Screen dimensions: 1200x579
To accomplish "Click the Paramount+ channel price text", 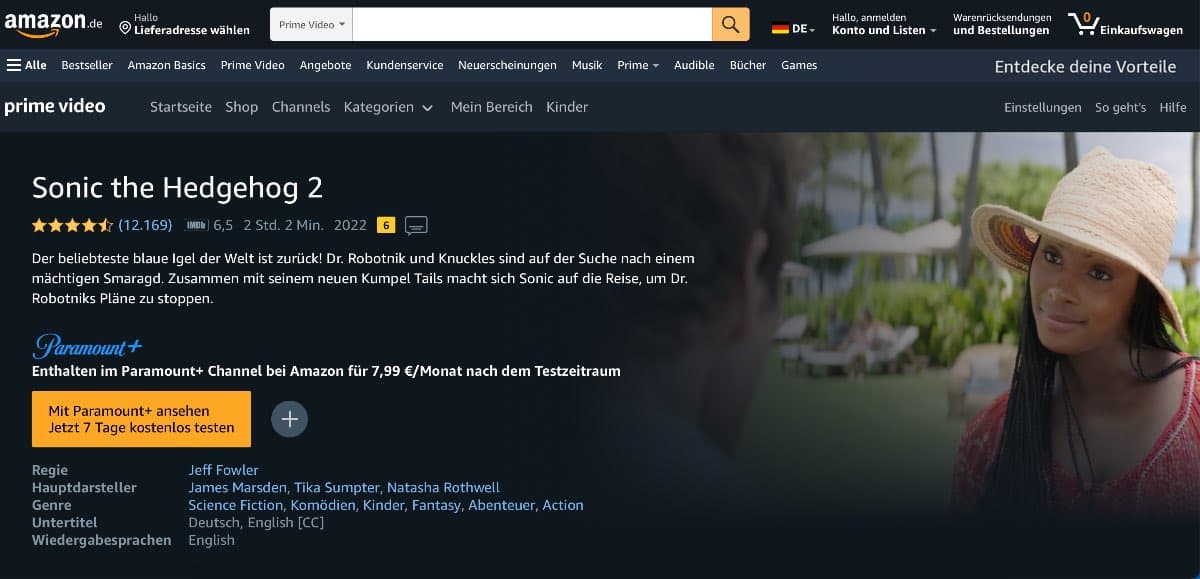I will click(x=326, y=371).
